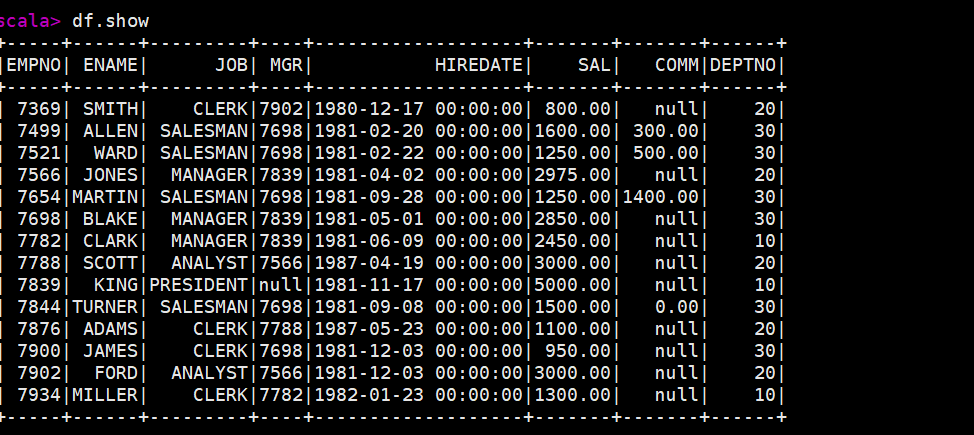
Task: Click the EMPNO column header
Action: click(34, 65)
